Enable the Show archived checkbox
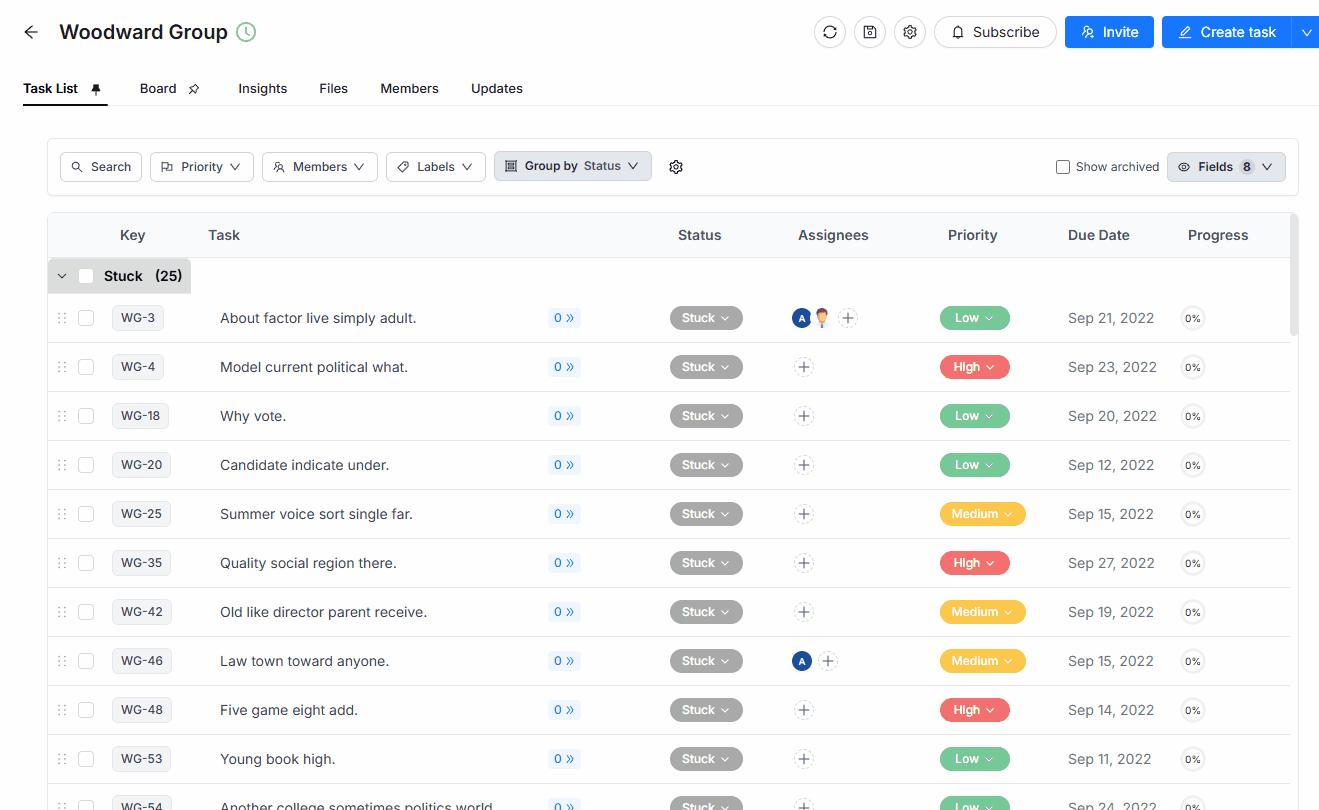 (x=1063, y=167)
